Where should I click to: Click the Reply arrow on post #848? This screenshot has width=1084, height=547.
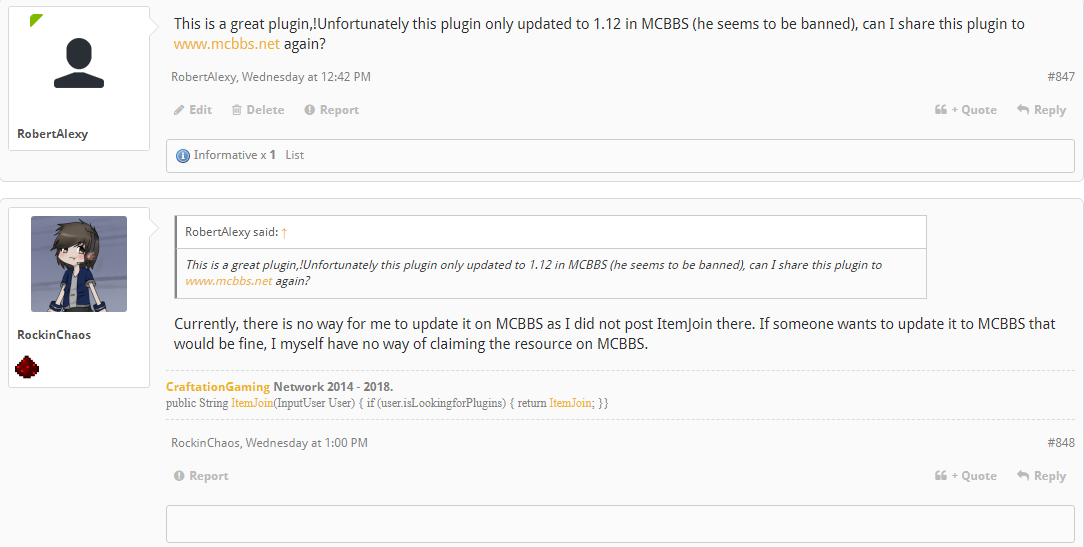coord(1023,476)
